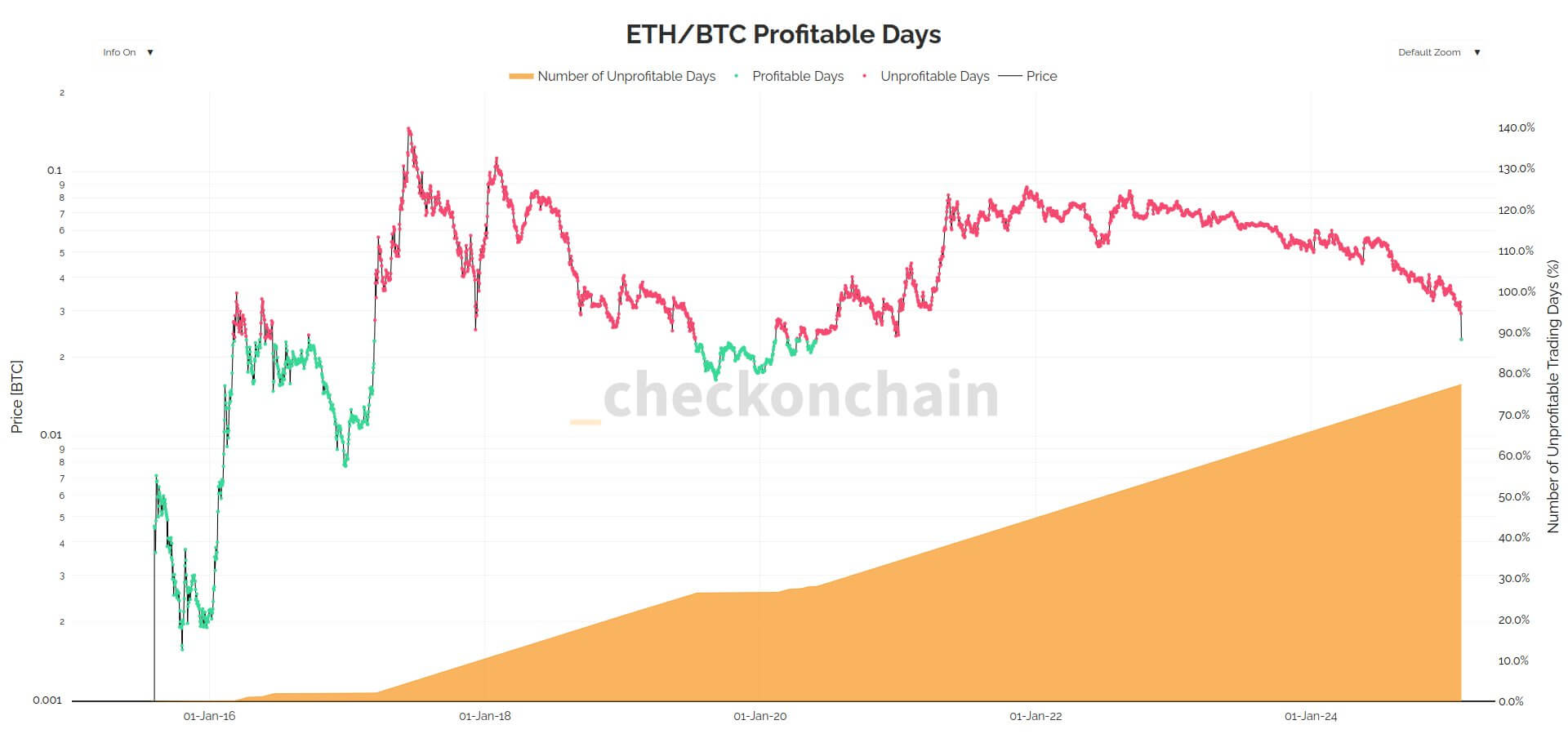Click the Number of Unprofitable Days legend label
The height and width of the screenshot is (756, 1568).
pos(626,76)
